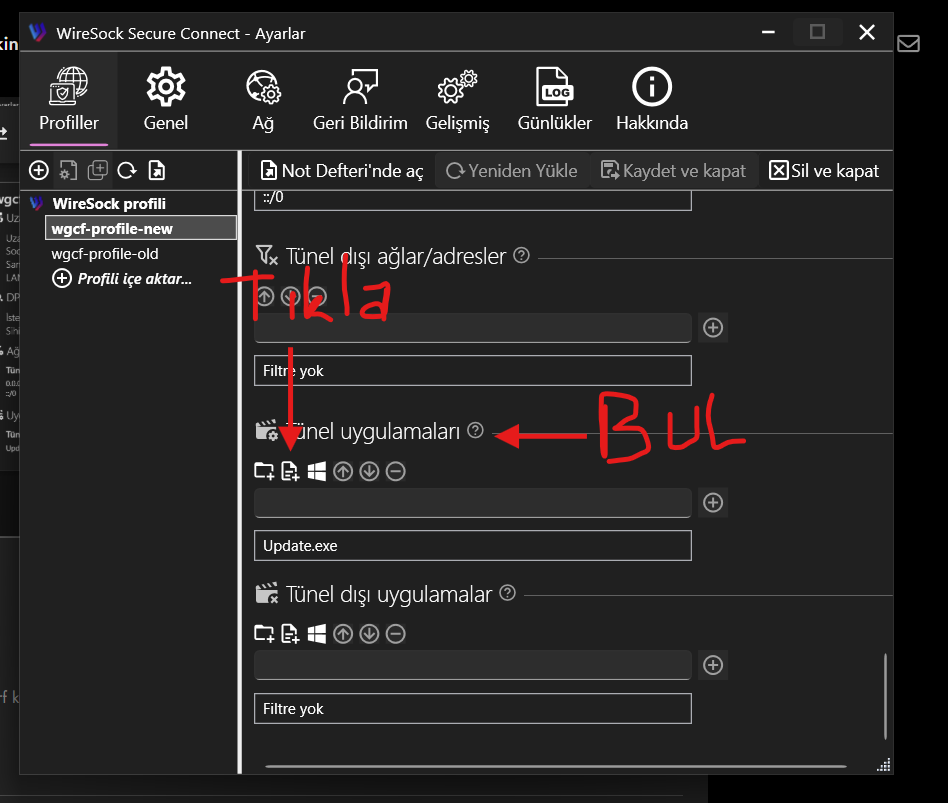Move up entry in Tünel dışı uygulamalar
The width and height of the screenshot is (948, 803).
[343, 634]
